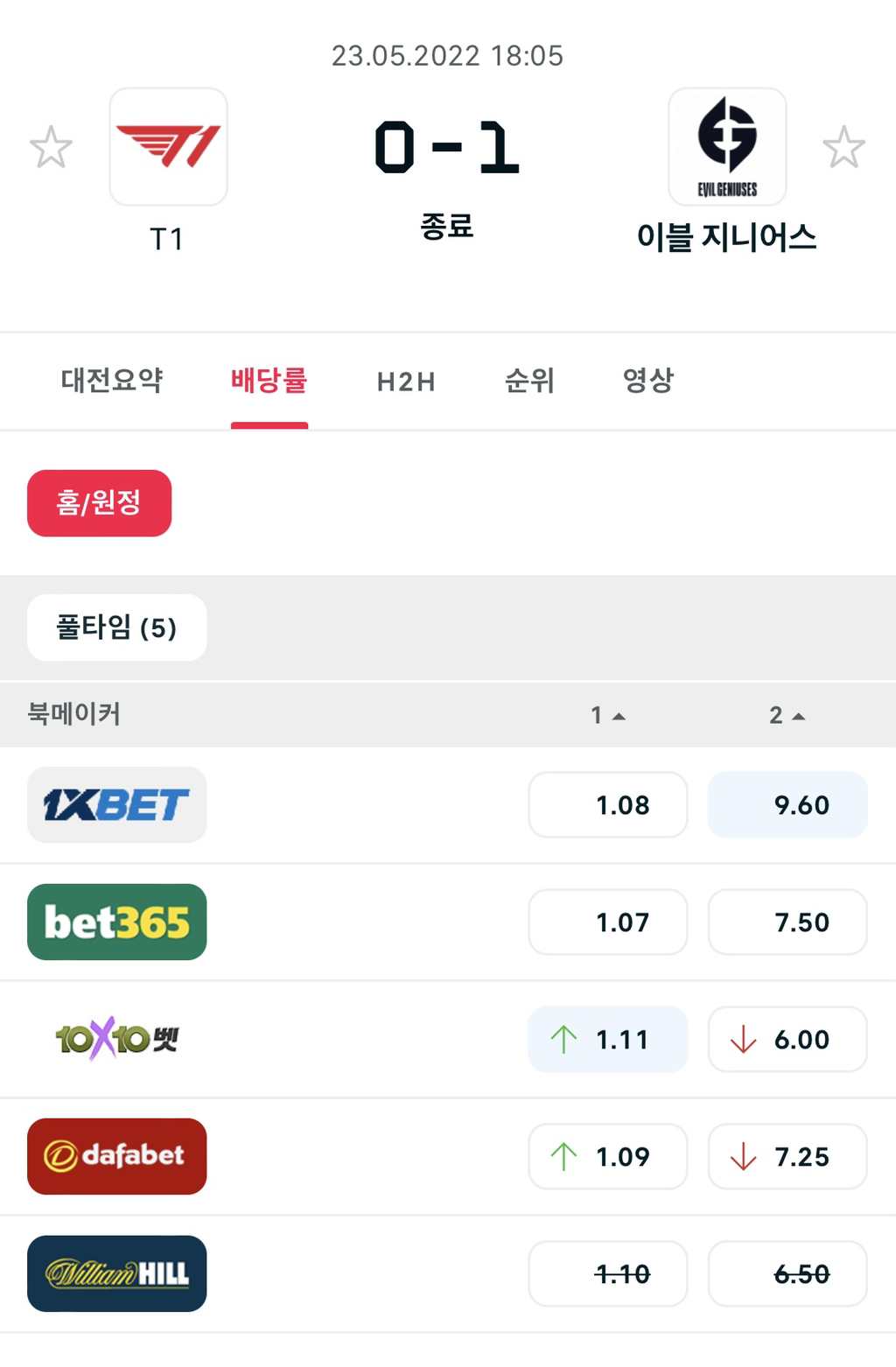Select the bet365 bookmaker logo

pos(116,922)
